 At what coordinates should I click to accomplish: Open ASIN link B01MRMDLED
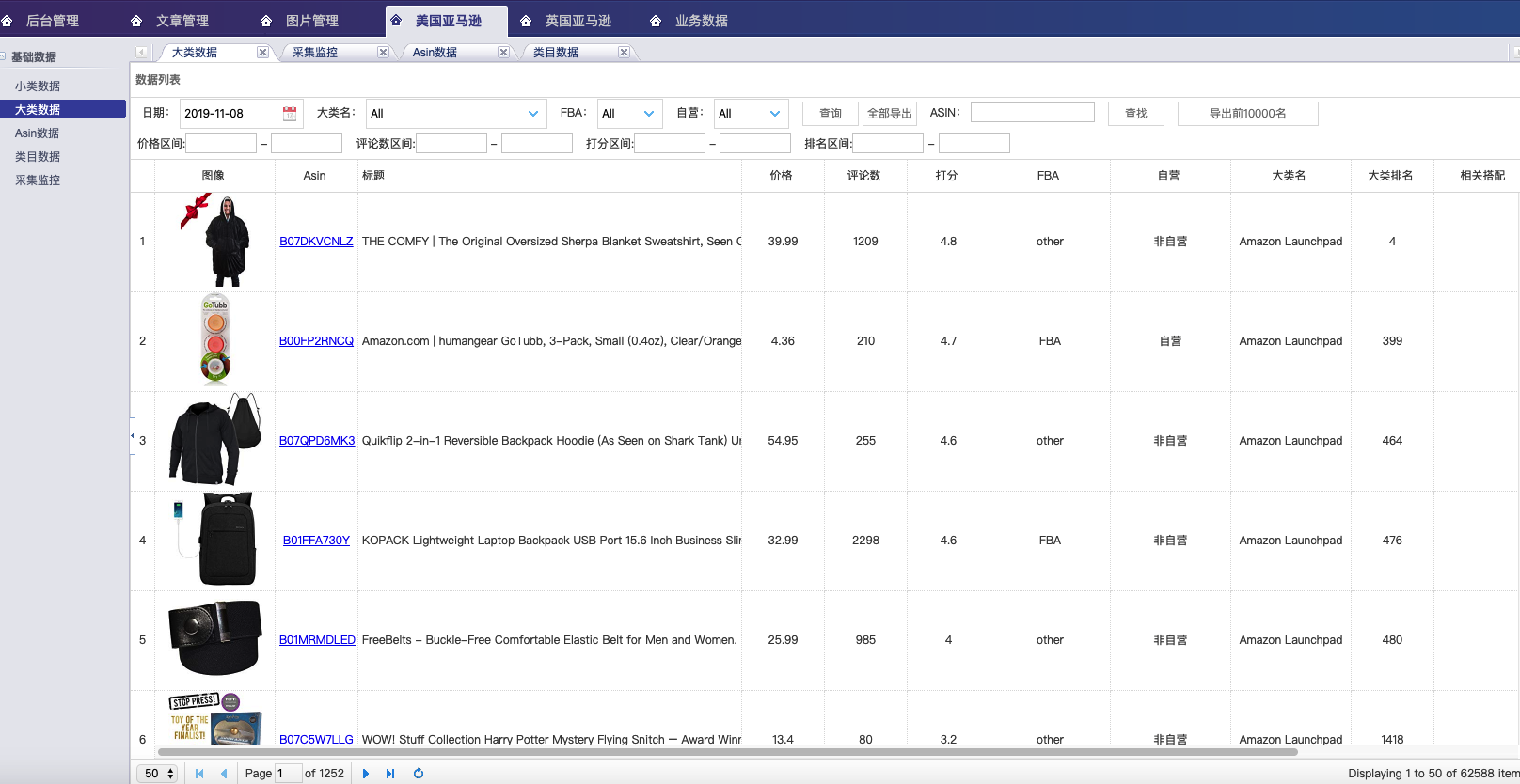pos(317,640)
